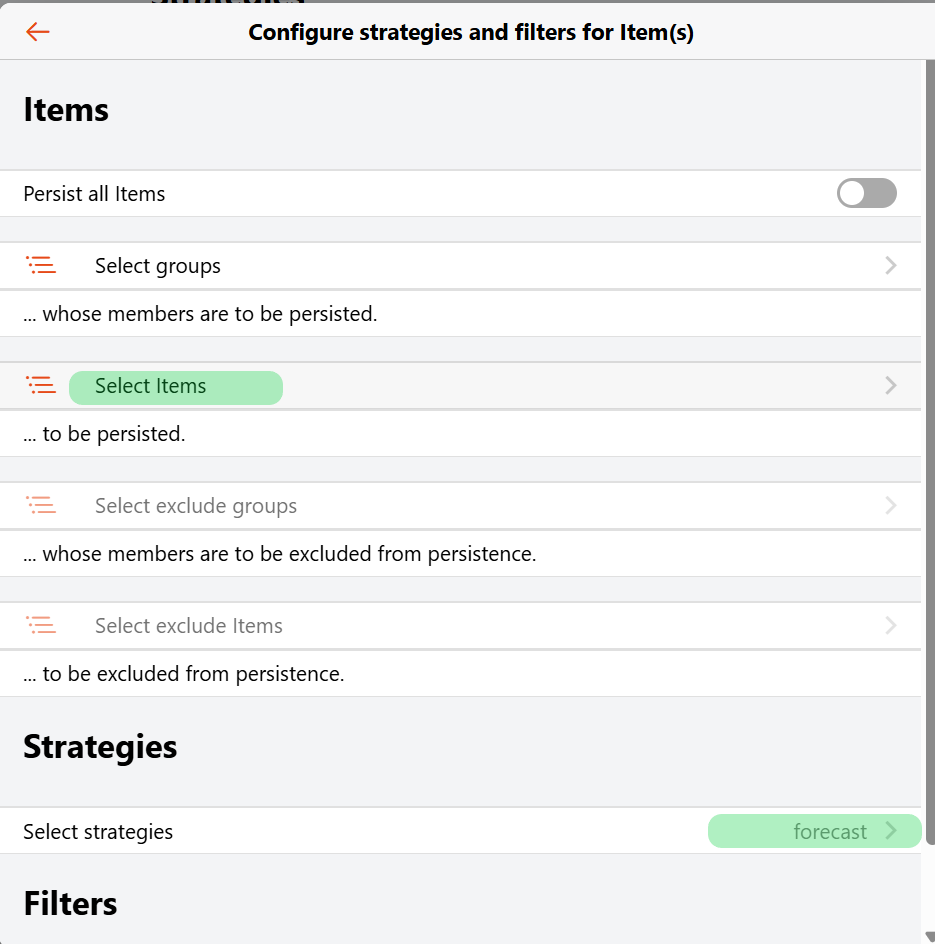Click list icon beside Select groups
The width and height of the screenshot is (935, 944).
(41, 266)
